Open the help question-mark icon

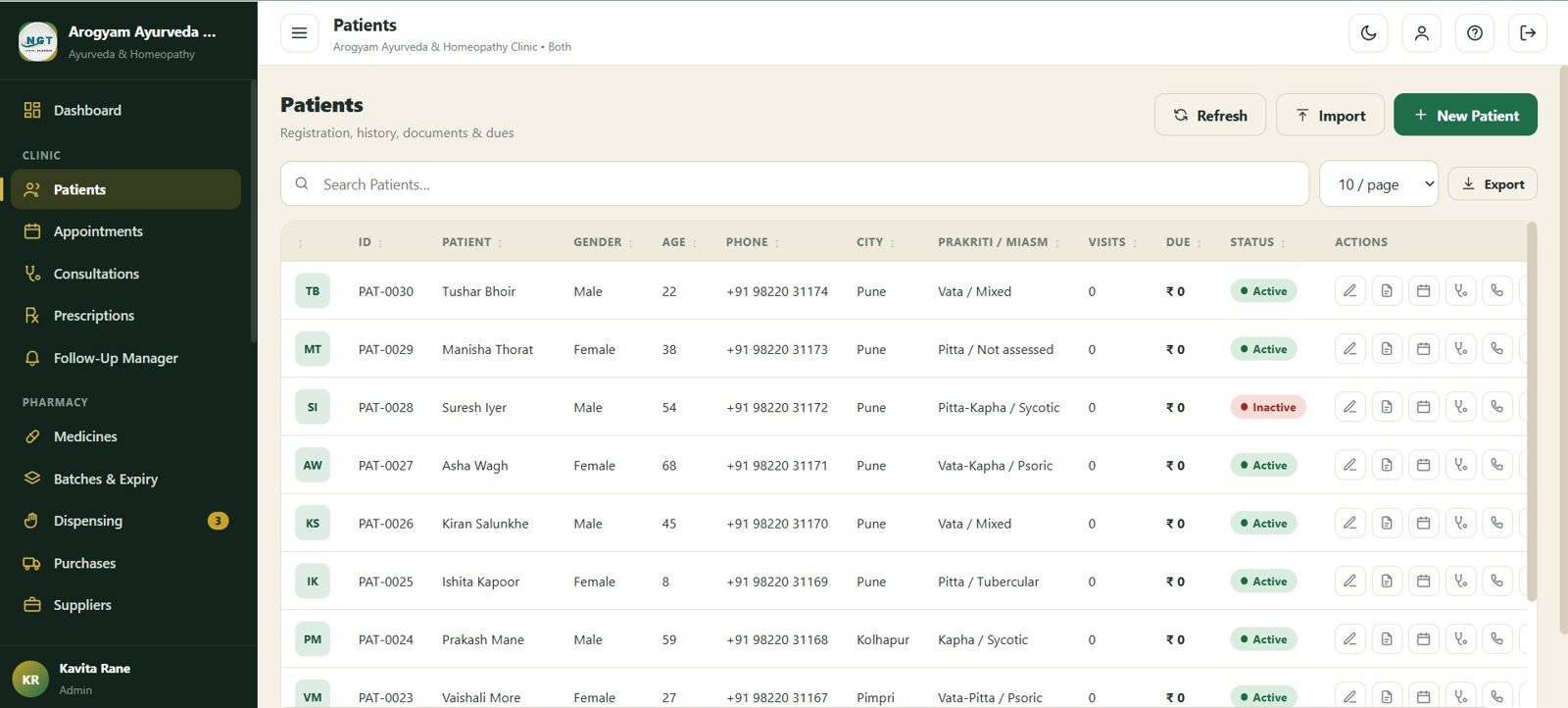tap(1475, 33)
